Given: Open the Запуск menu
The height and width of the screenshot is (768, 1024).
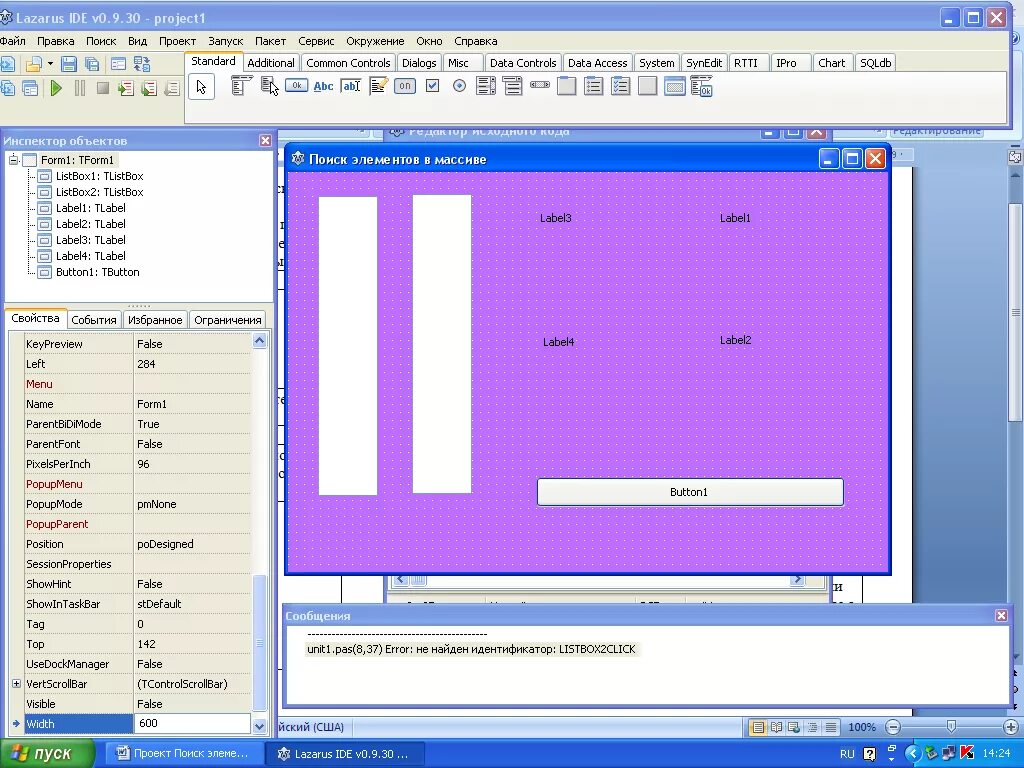Looking at the screenshot, I should [x=225, y=40].
